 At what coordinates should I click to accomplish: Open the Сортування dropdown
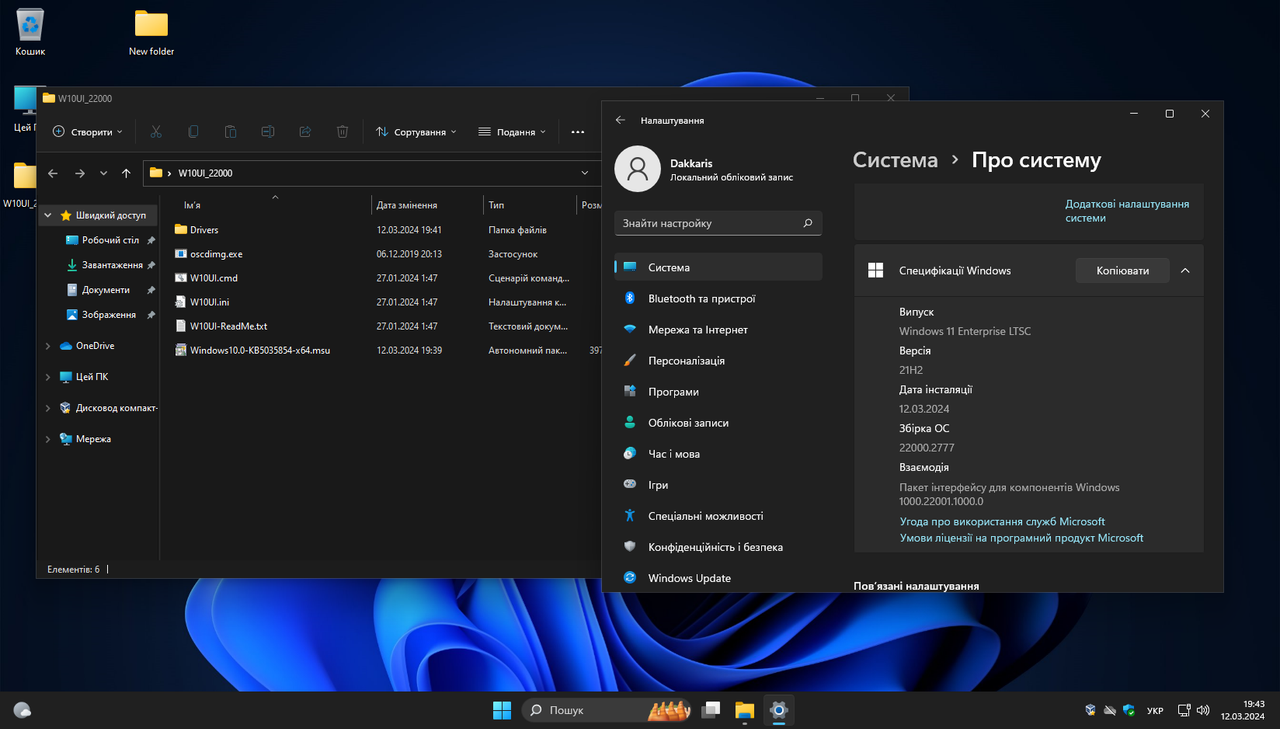pyautogui.click(x=416, y=131)
